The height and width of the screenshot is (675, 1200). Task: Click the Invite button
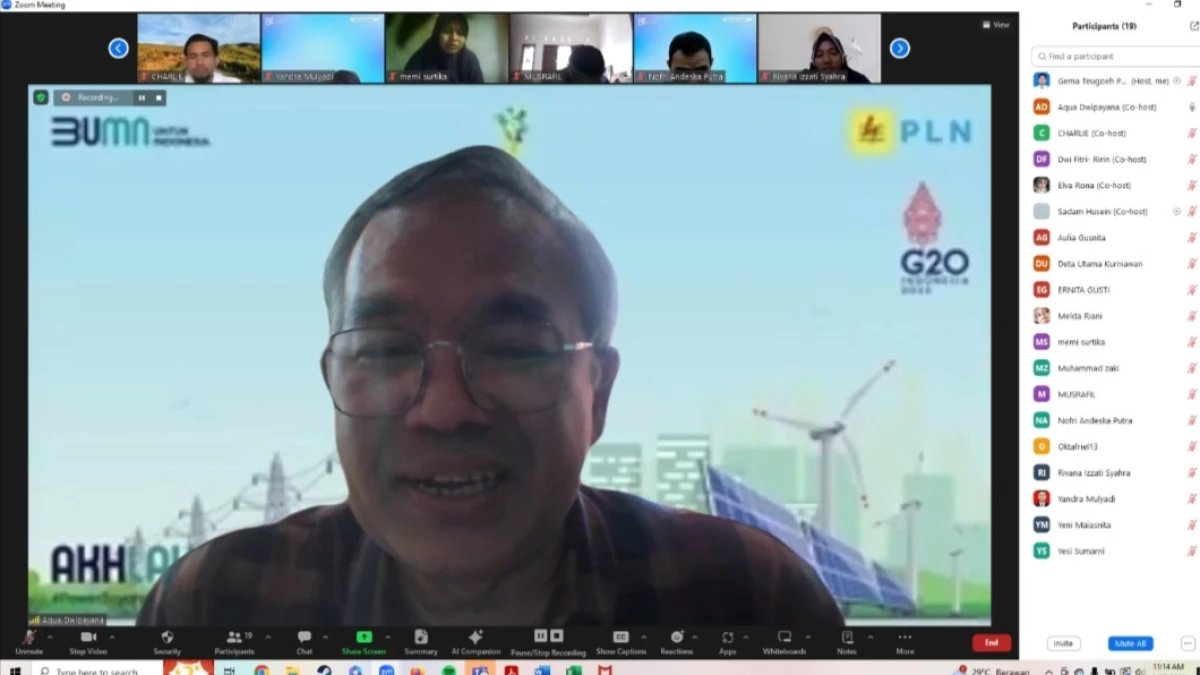pos(1063,643)
